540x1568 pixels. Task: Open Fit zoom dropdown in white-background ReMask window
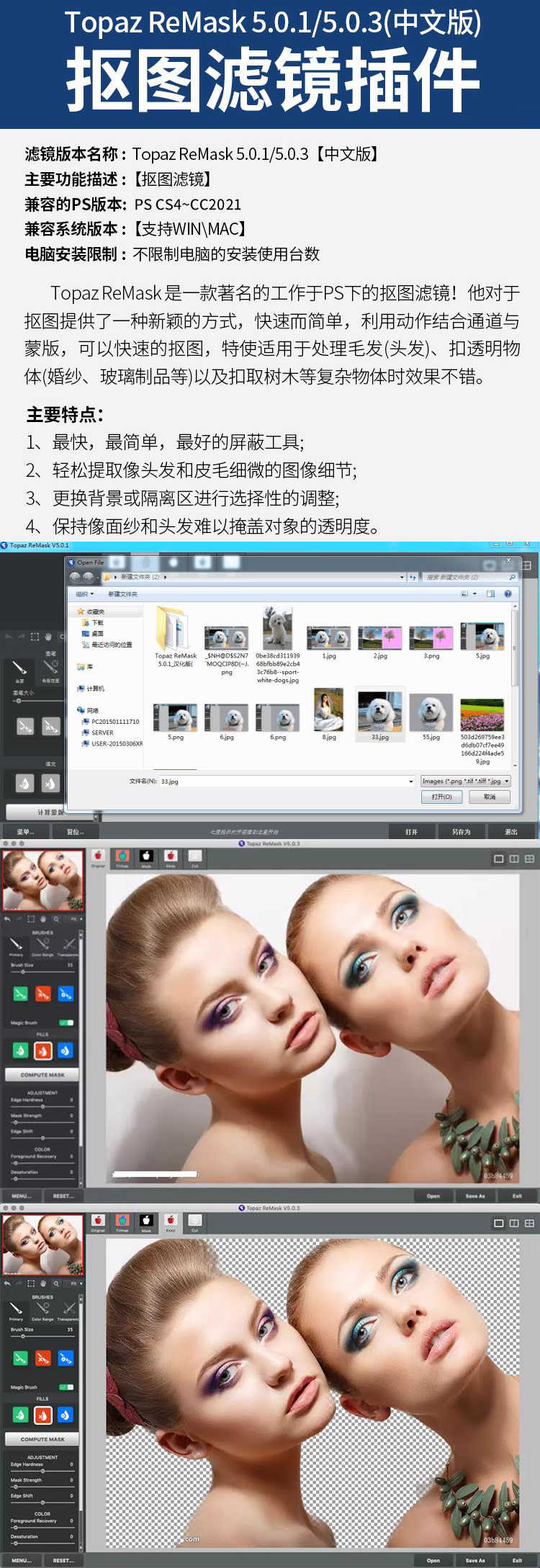[75, 920]
